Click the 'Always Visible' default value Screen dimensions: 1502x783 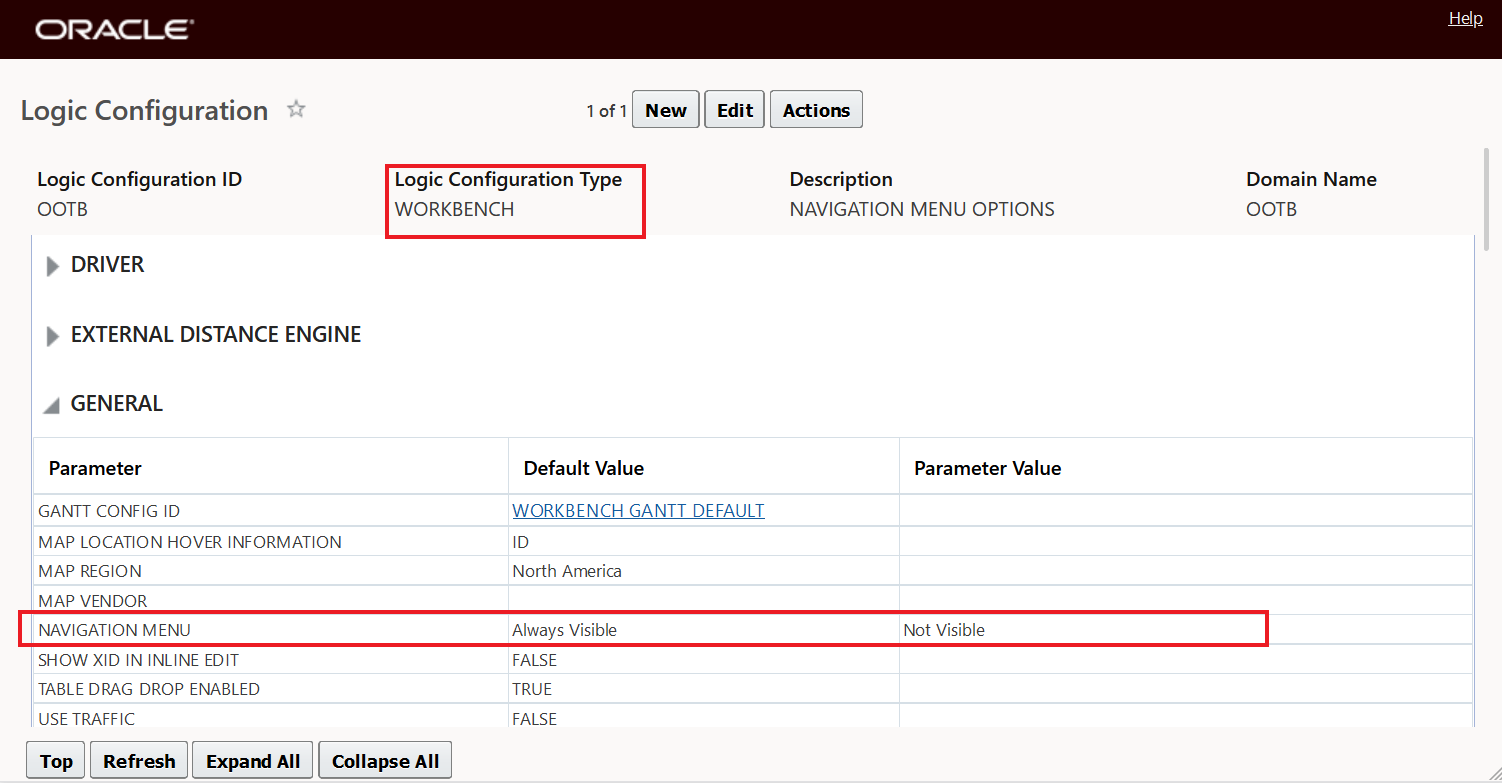[x=564, y=630]
